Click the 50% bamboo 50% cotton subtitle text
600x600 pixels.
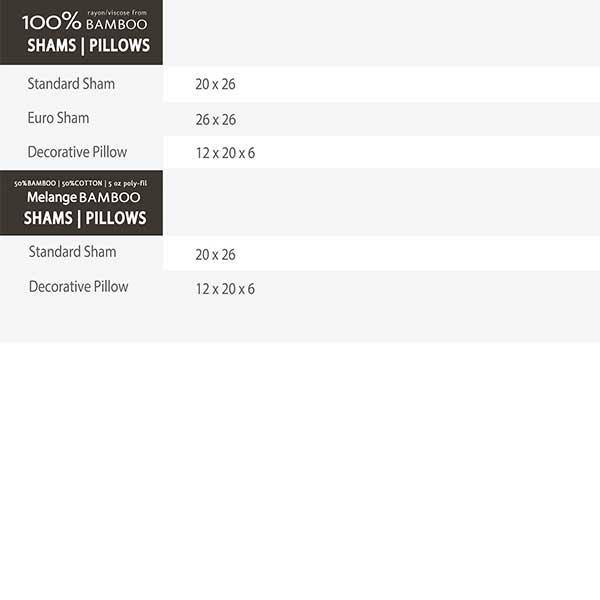point(81,183)
